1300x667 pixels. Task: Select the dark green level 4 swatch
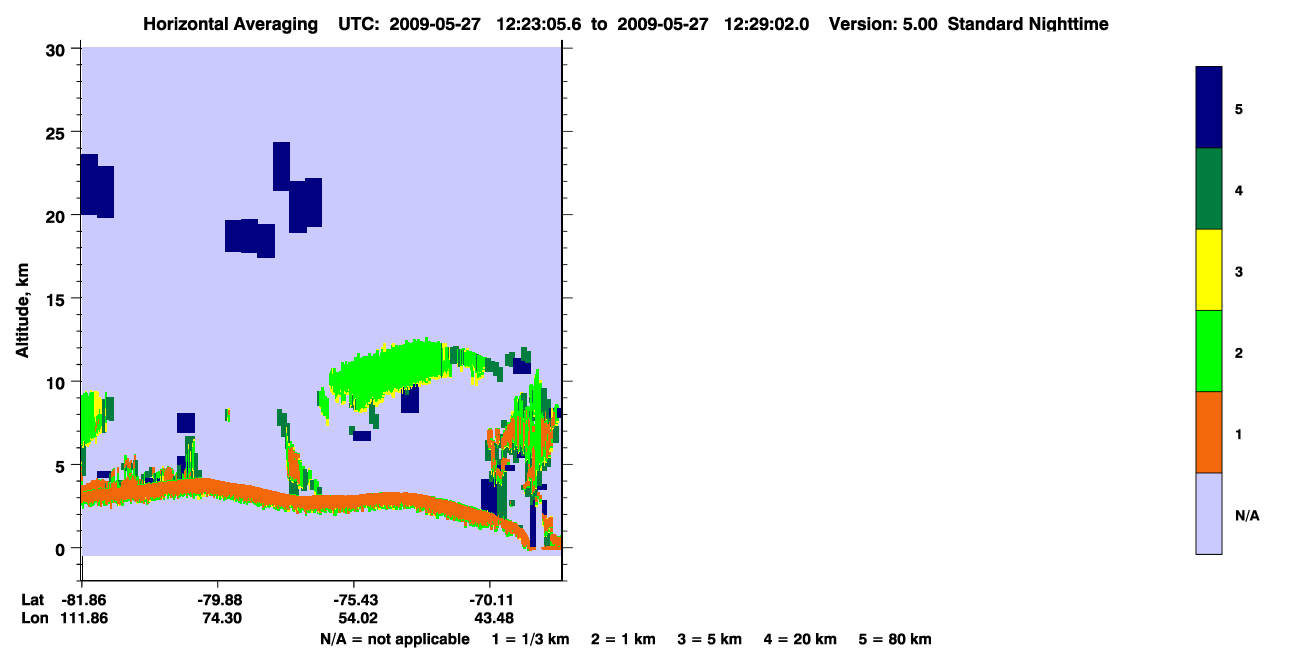click(1209, 189)
